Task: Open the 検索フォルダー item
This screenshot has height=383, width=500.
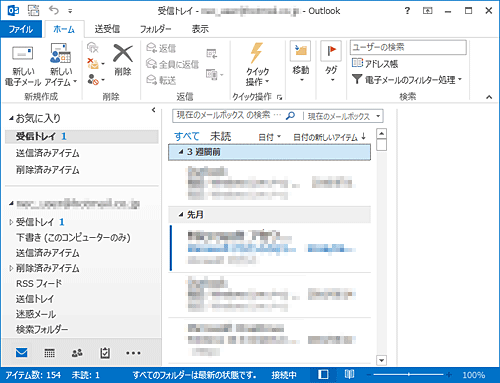Action: 42,329
